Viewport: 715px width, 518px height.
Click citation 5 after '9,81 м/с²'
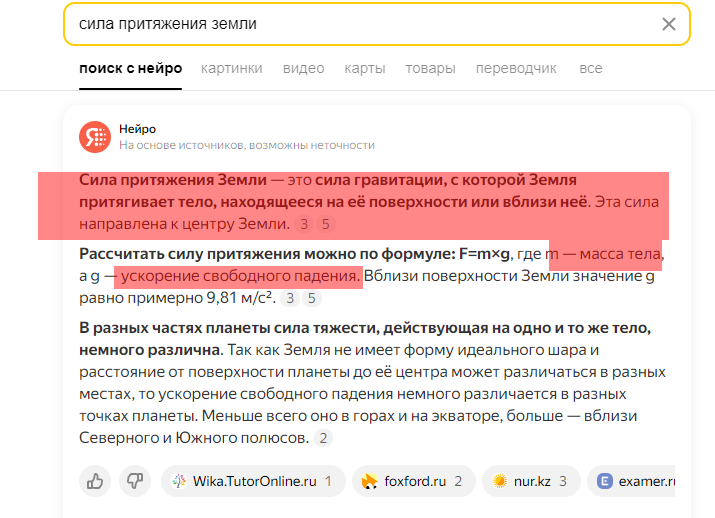[312, 298]
